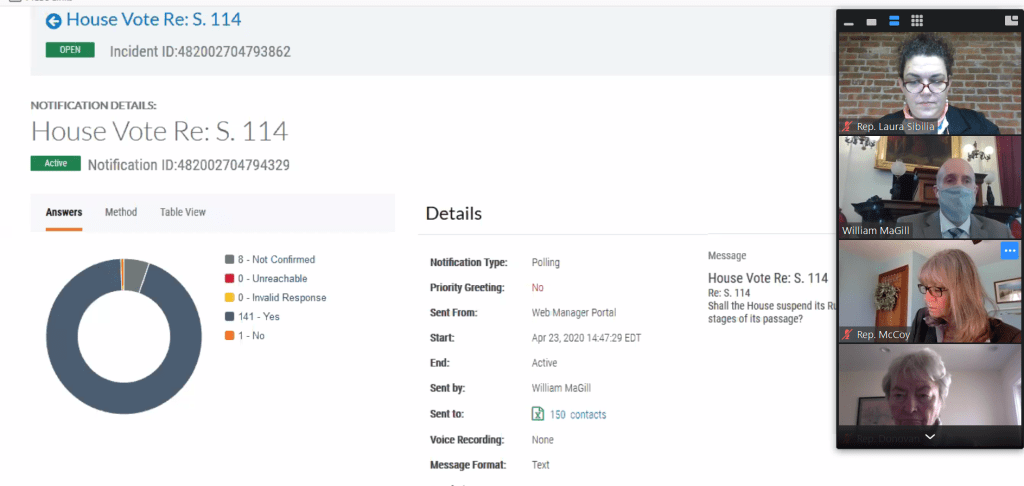Viewport: 1024px width, 486px height.
Task: Switch to the Method tab
Action: coord(121,212)
